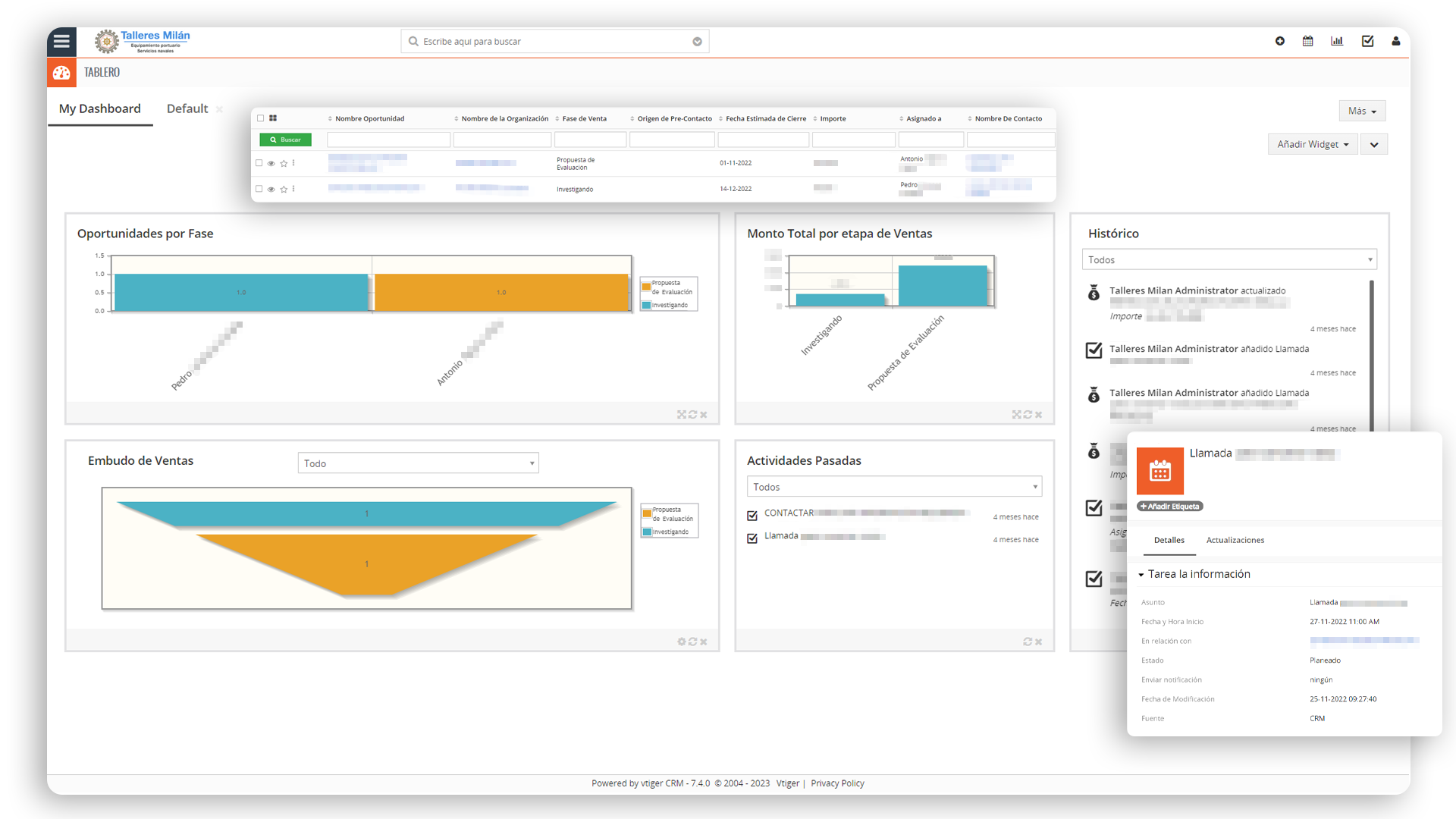Image resolution: width=1456 pixels, height=819 pixels.
Task: Check the first opportunity row checkbox
Action: (259, 163)
